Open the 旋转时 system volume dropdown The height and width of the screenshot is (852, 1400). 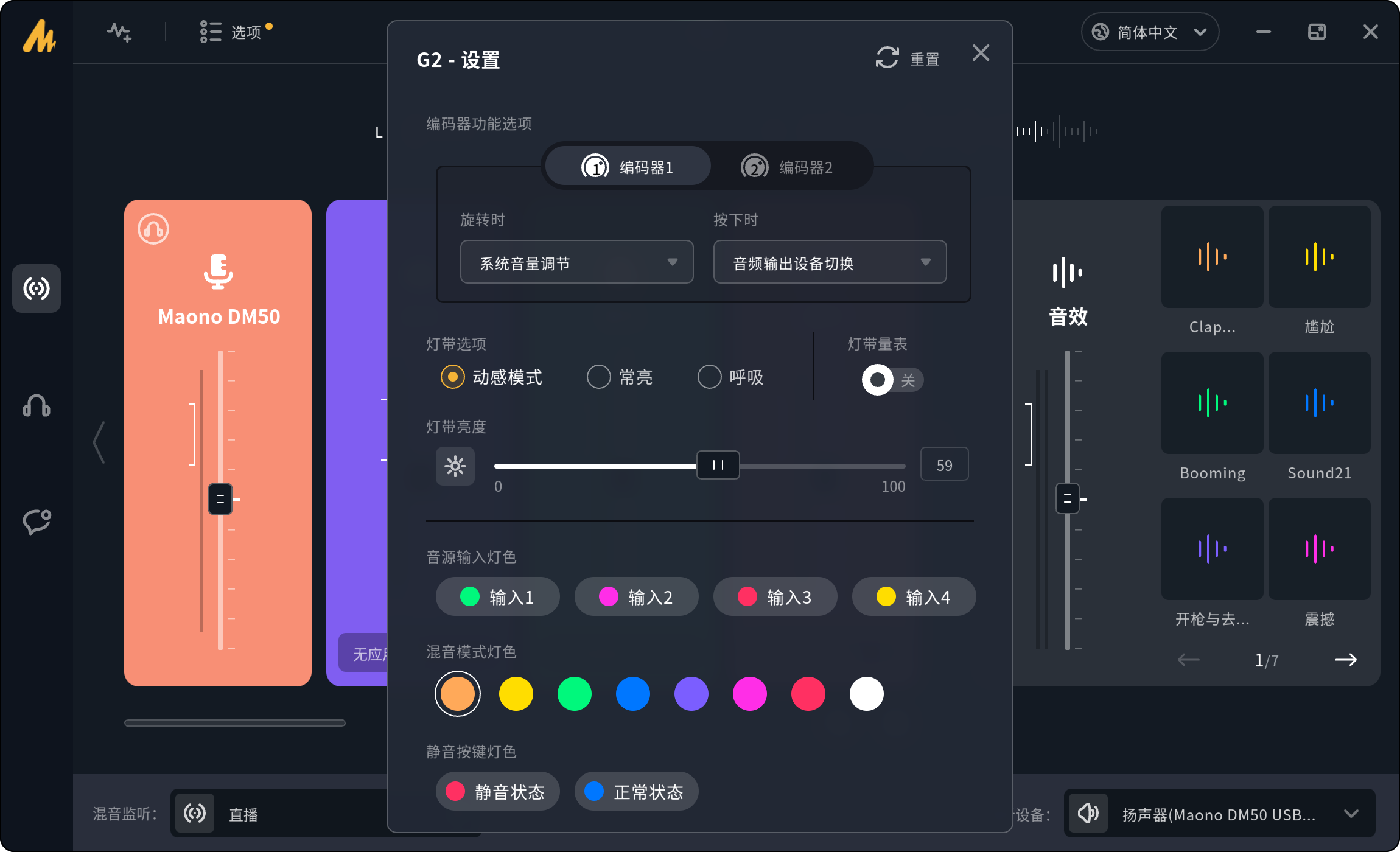[x=576, y=262]
